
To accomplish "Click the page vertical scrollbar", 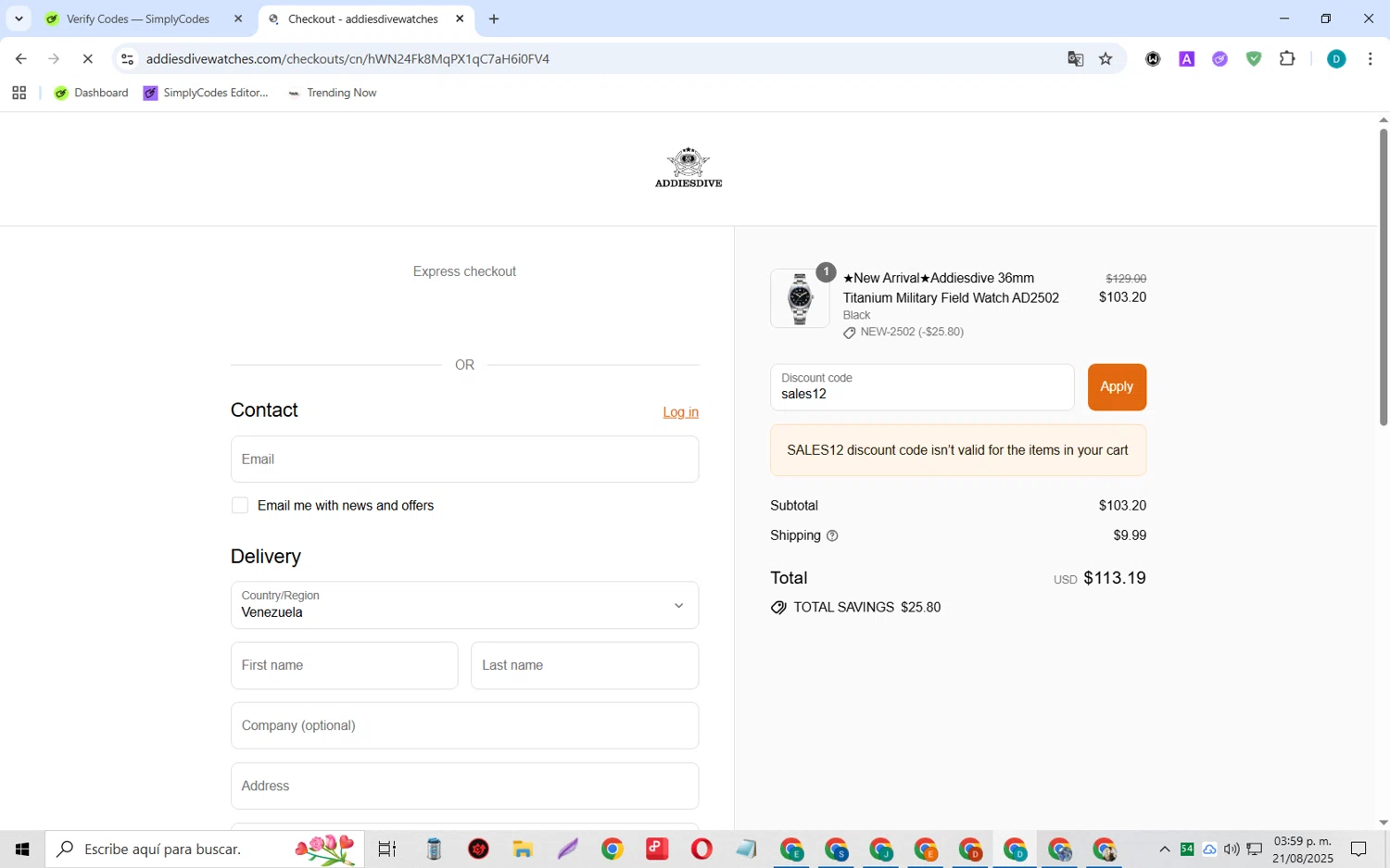I will 1383,278.
